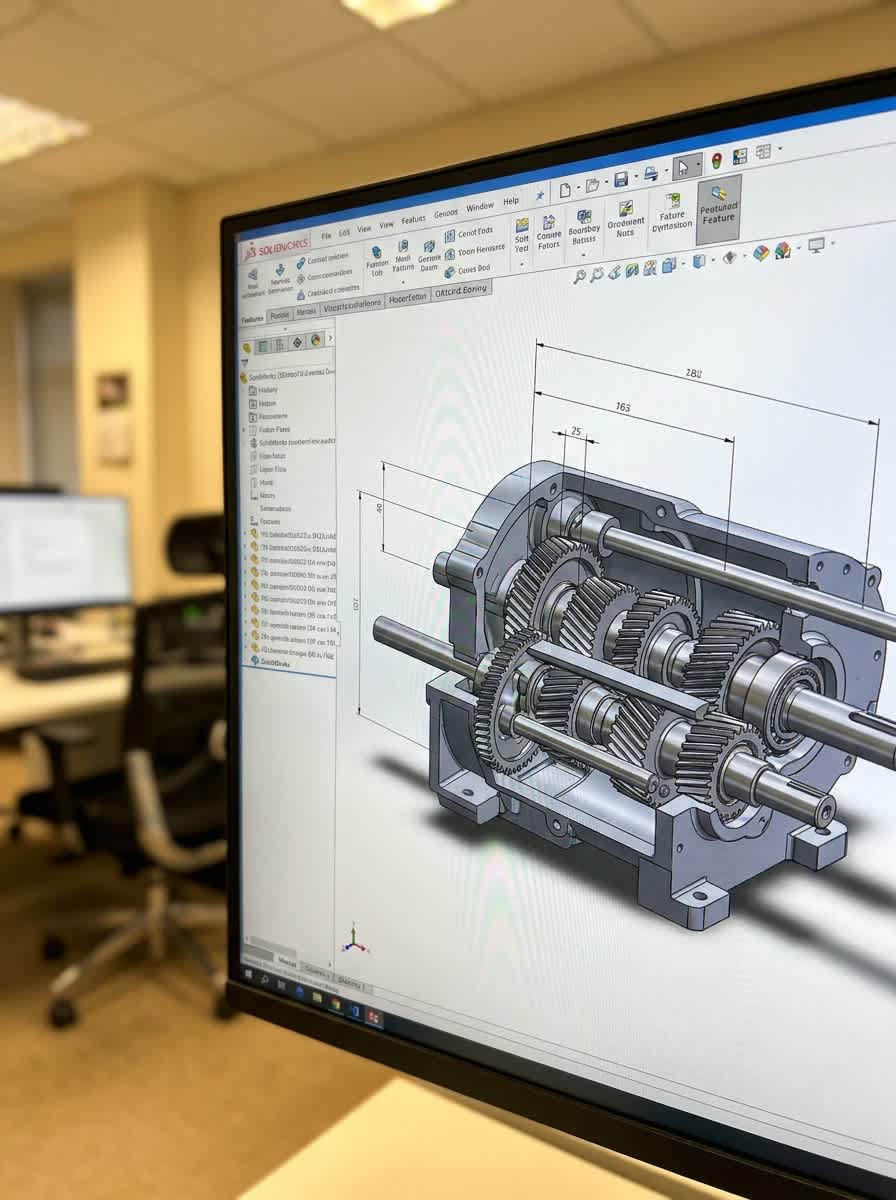Open the 'Help' menu

(x=511, y=201)
